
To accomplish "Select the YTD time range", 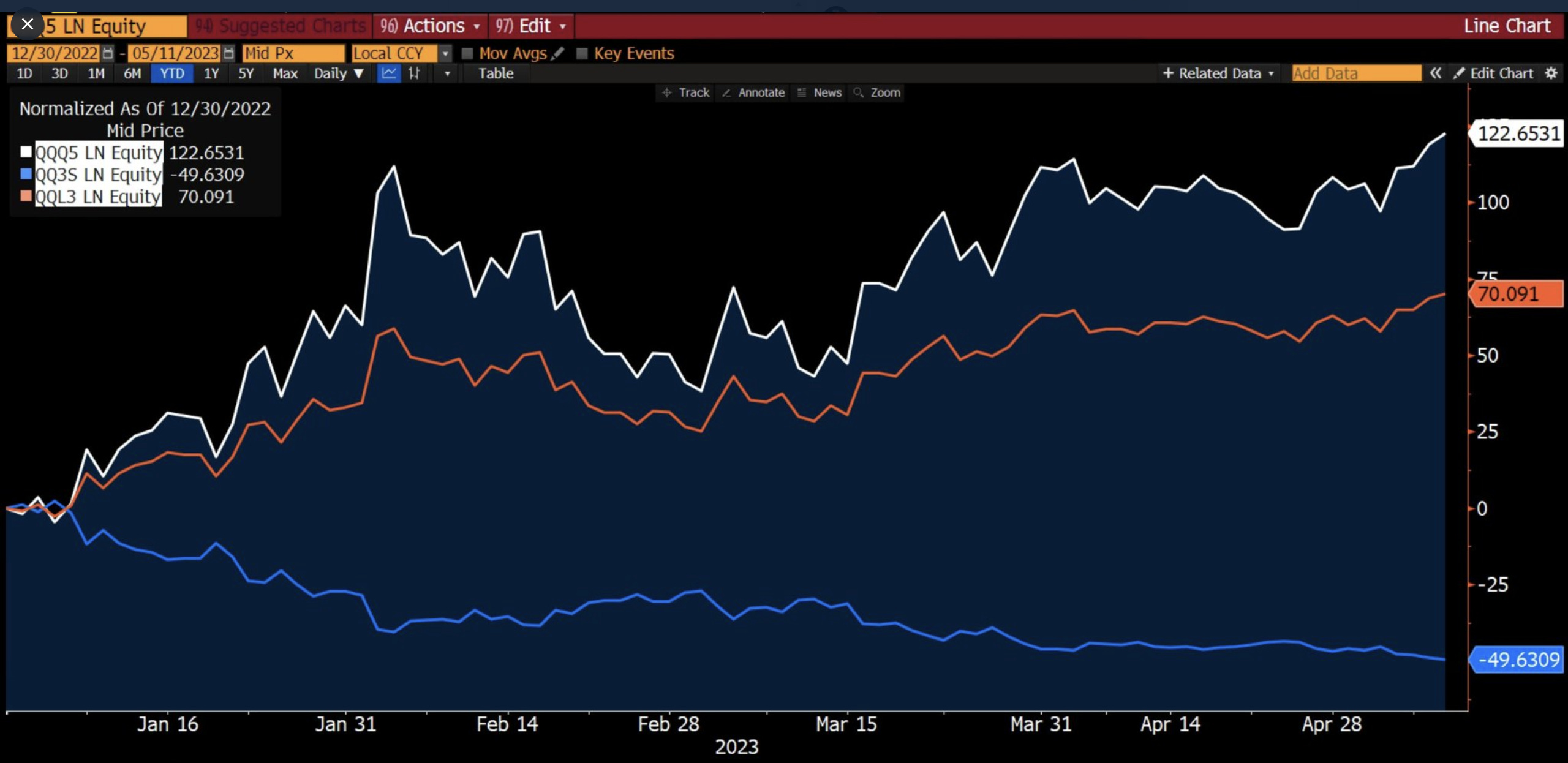I will tap(172, 73).
